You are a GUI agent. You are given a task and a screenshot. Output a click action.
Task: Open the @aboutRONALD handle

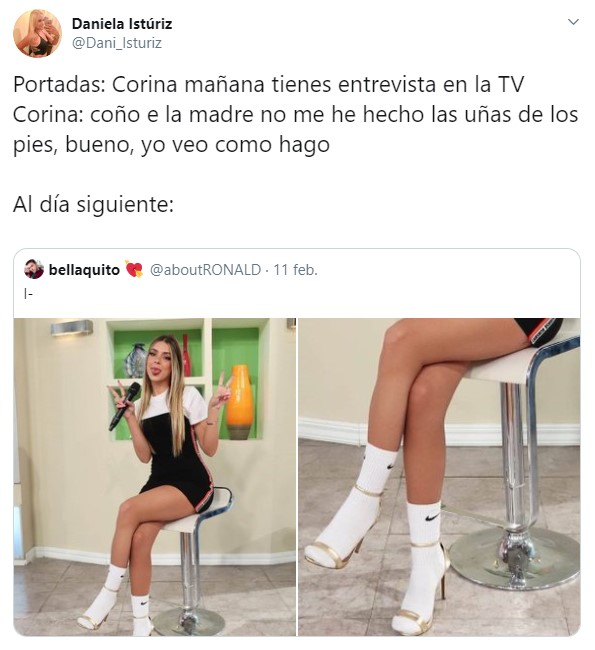(205, 270)
